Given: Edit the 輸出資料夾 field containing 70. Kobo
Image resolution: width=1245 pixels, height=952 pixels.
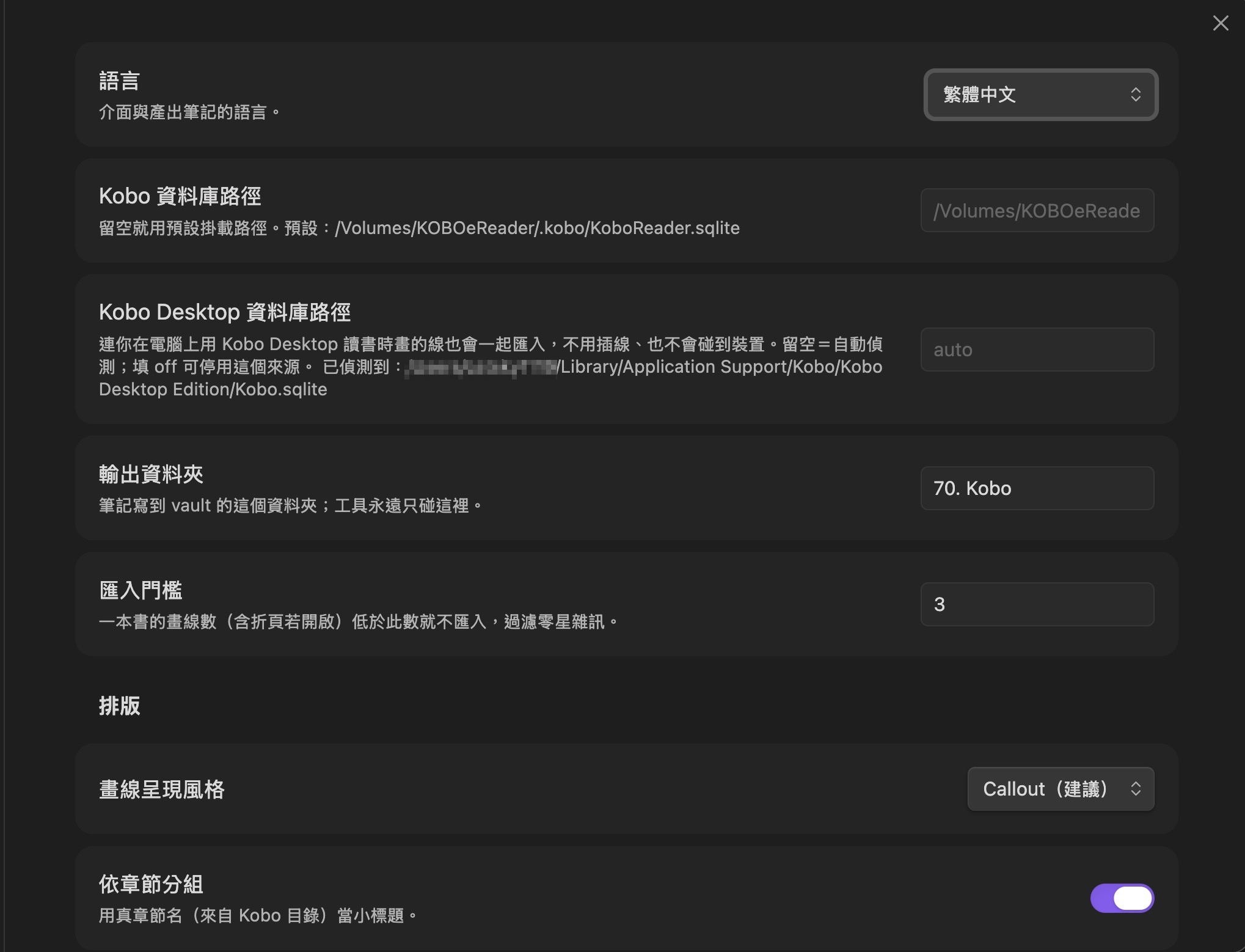Looking at the screenshot, I should pyautogui.click(x=1037, y=488).
